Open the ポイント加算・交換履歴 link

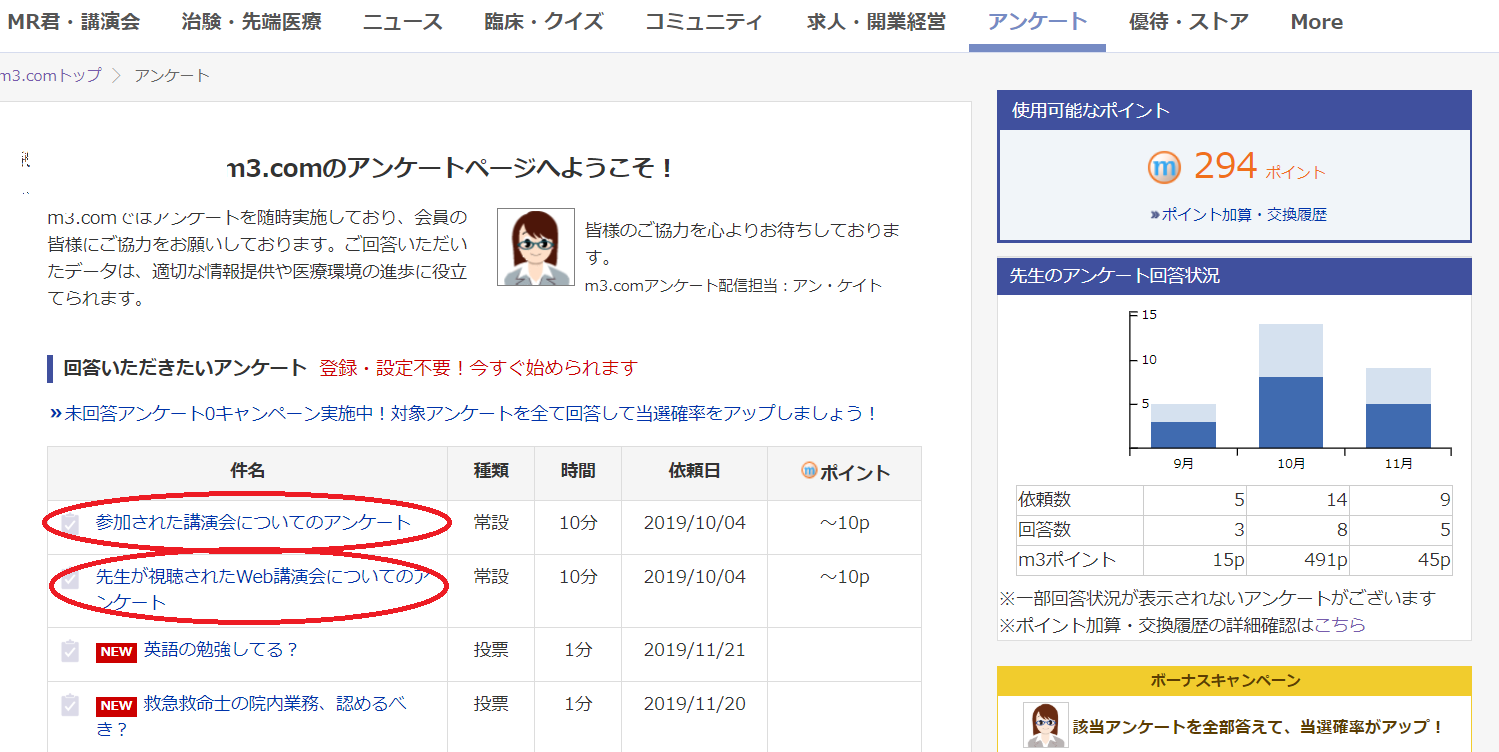click(1238, 214)
